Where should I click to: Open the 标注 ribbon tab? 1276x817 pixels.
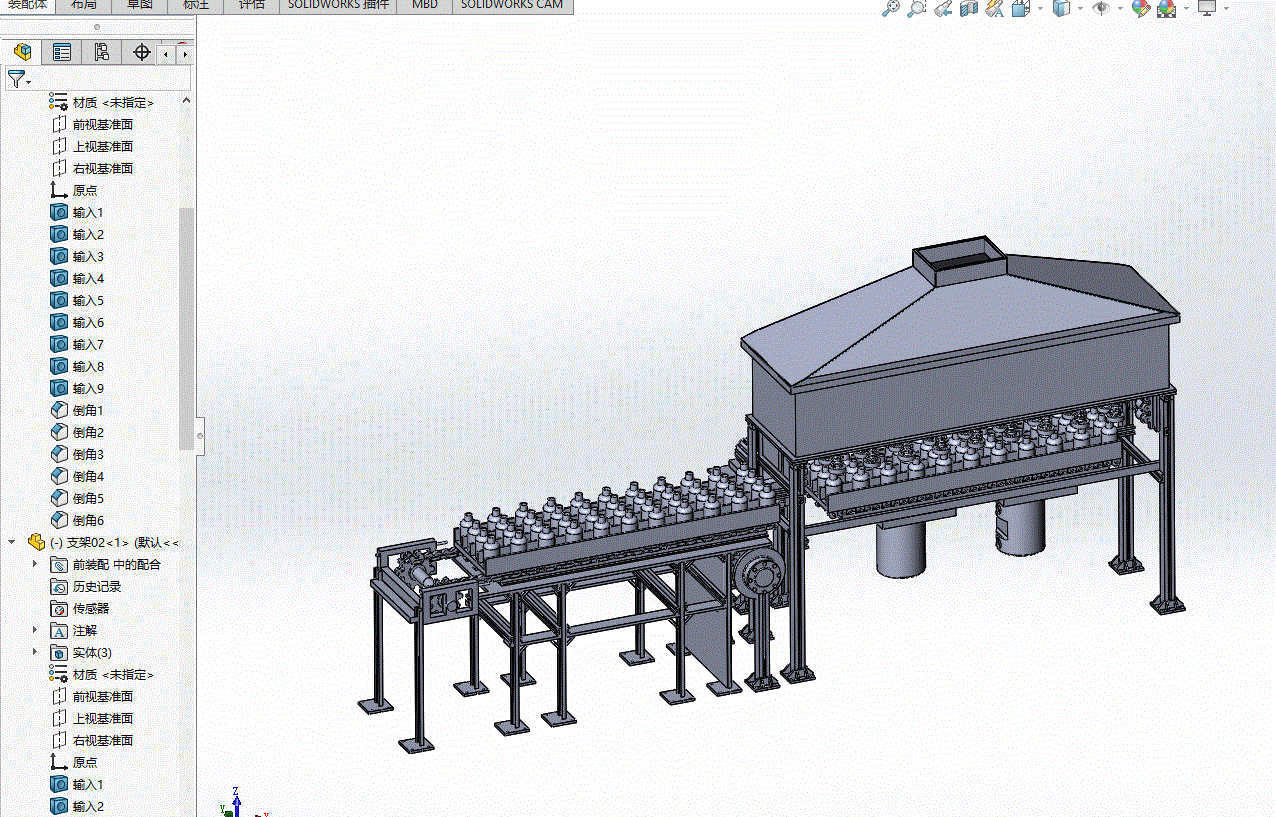tap(196, 5)
